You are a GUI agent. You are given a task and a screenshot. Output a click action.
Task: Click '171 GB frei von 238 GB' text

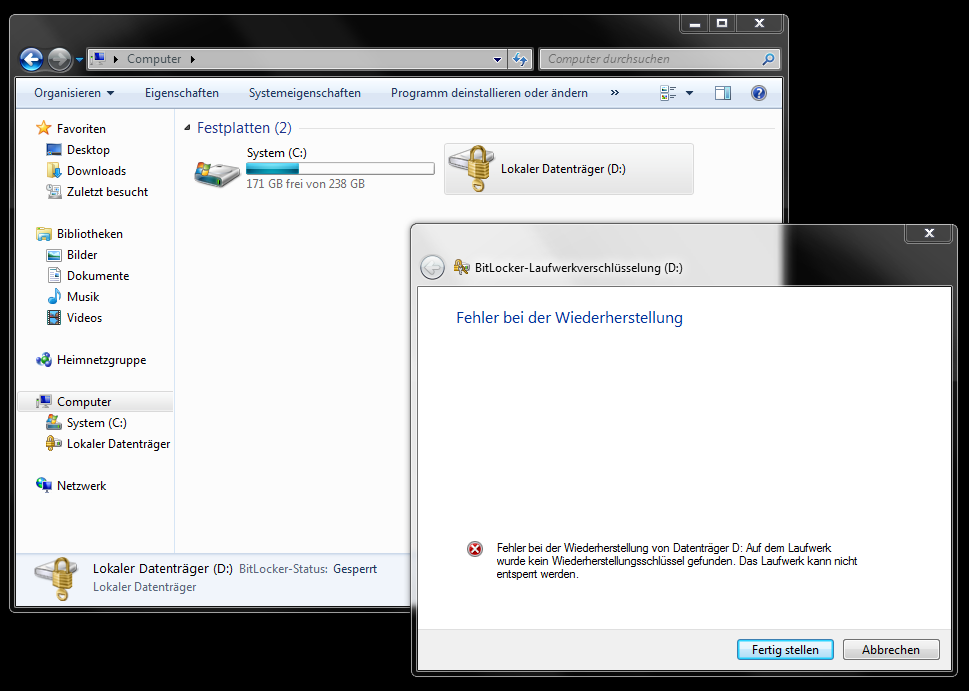[305, 184]
